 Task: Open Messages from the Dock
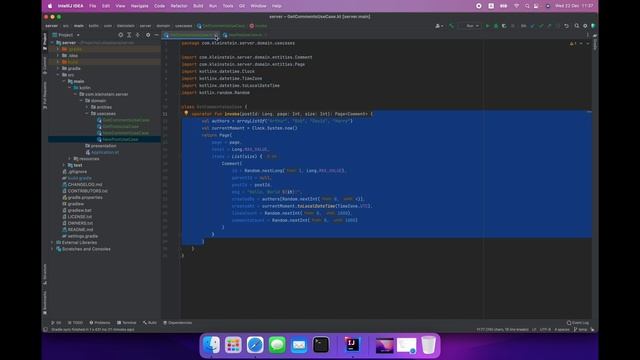coord(277,345)
